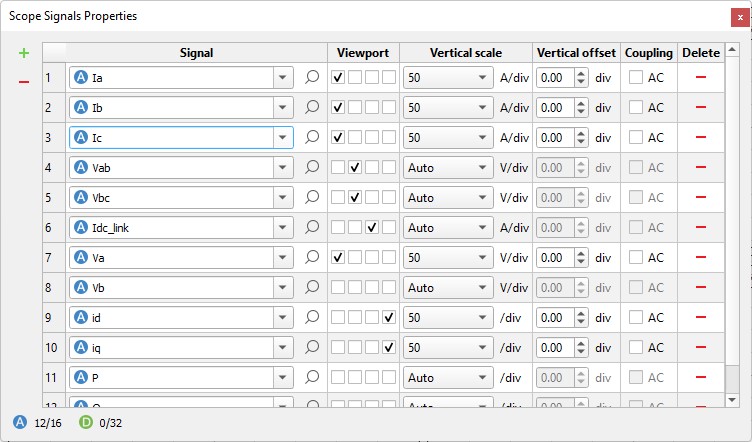Viewport: 752px width, 442px height.
Task: Uncheck first viewport checkbox for Va
Action: (x=338, y=257)
